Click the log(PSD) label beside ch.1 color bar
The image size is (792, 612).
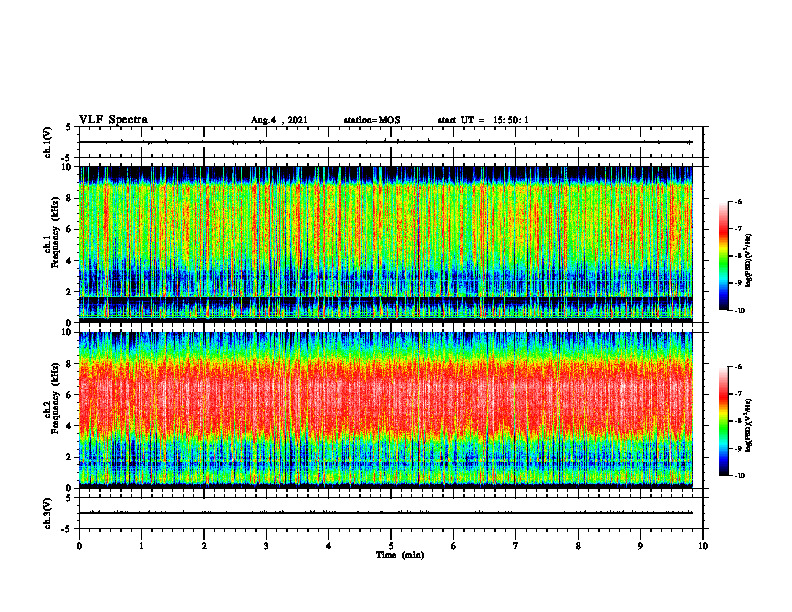pos(749,261)
